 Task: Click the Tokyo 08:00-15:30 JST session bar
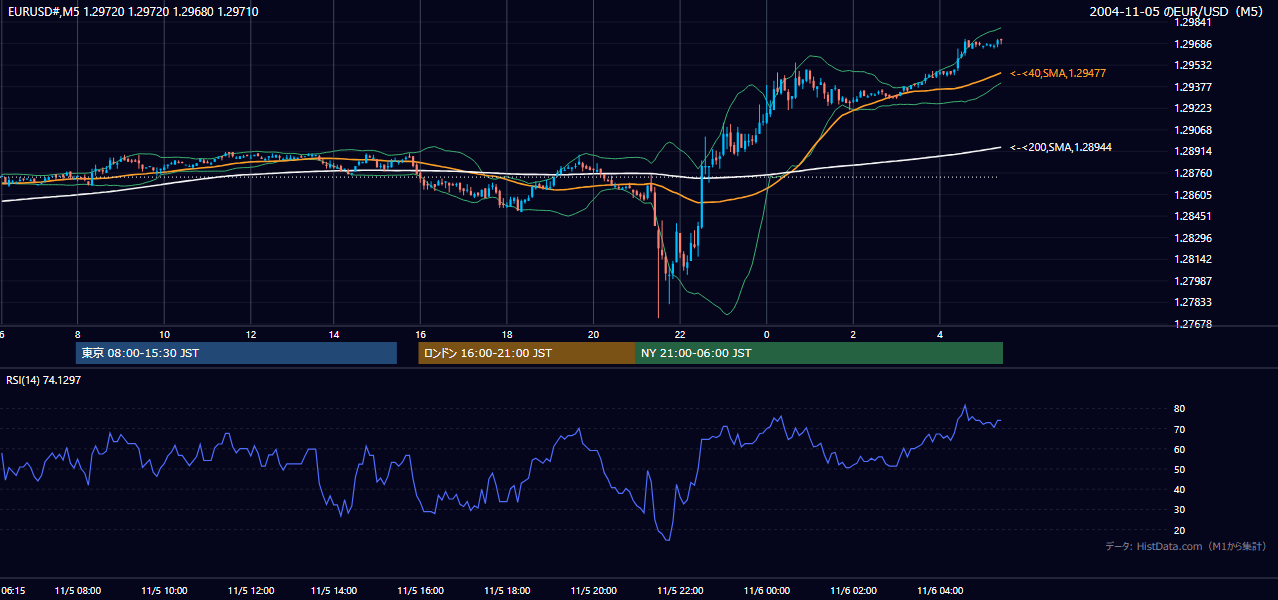tap(236, 353)
